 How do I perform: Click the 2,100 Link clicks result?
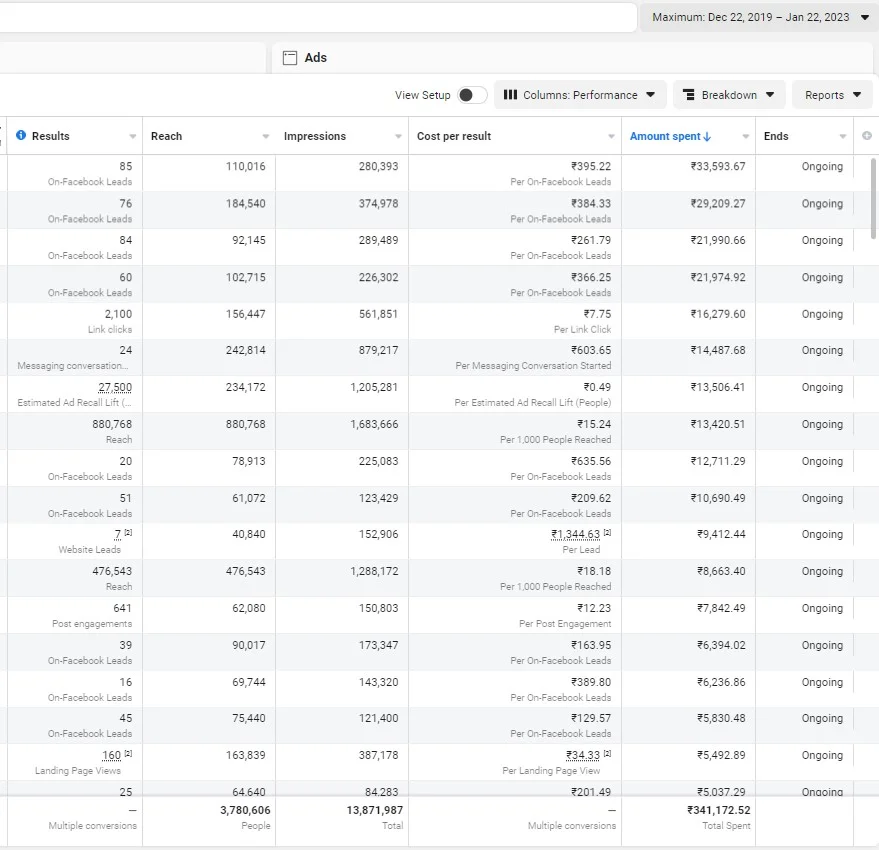(118, 314)
